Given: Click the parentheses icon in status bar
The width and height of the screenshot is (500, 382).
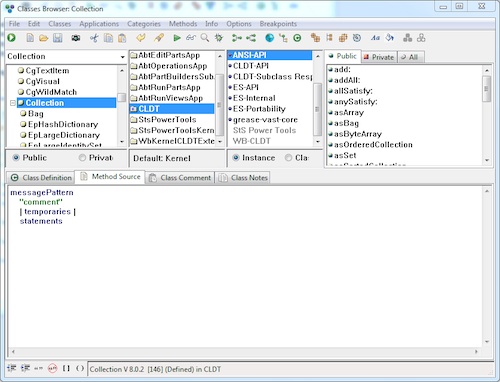Looking at the screenshot, I should pos(80,368).
